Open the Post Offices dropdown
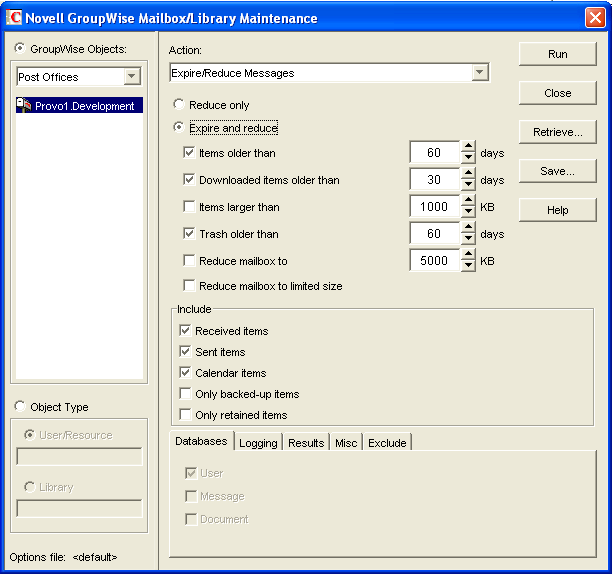This screenshot has width=612, height=574. point(132,76)
